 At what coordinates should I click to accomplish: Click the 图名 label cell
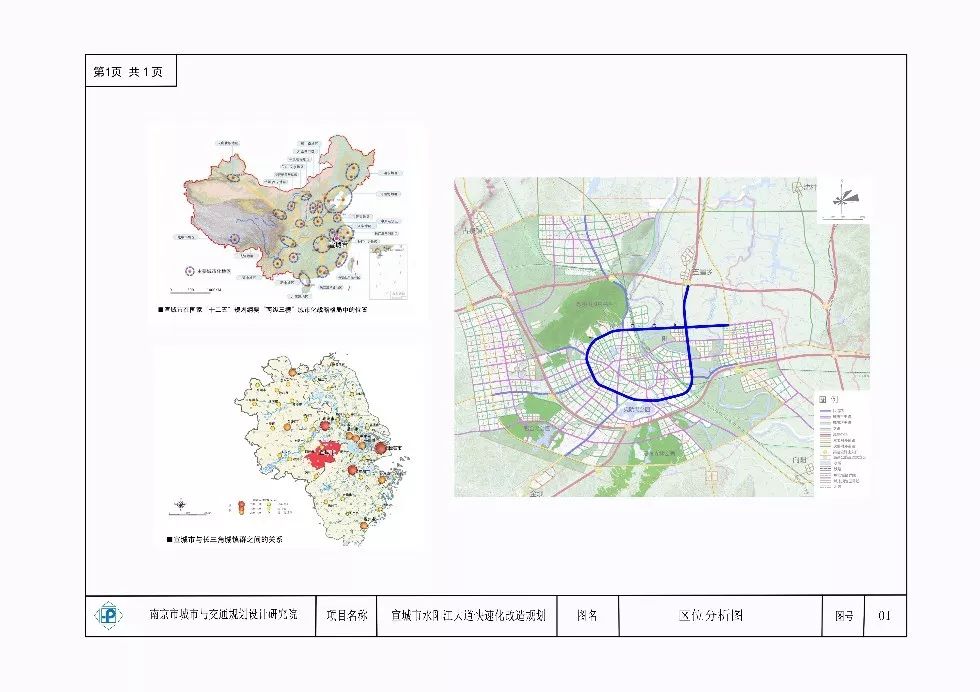(588, 616)
